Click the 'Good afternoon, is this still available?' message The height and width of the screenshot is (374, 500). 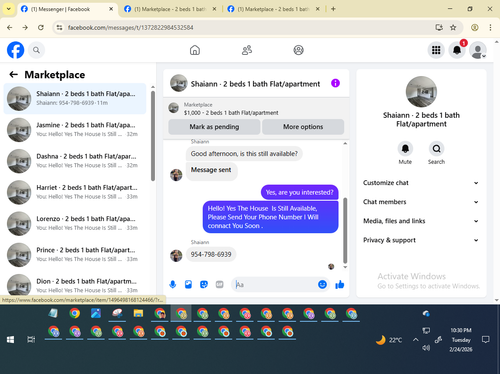[244, 154]
